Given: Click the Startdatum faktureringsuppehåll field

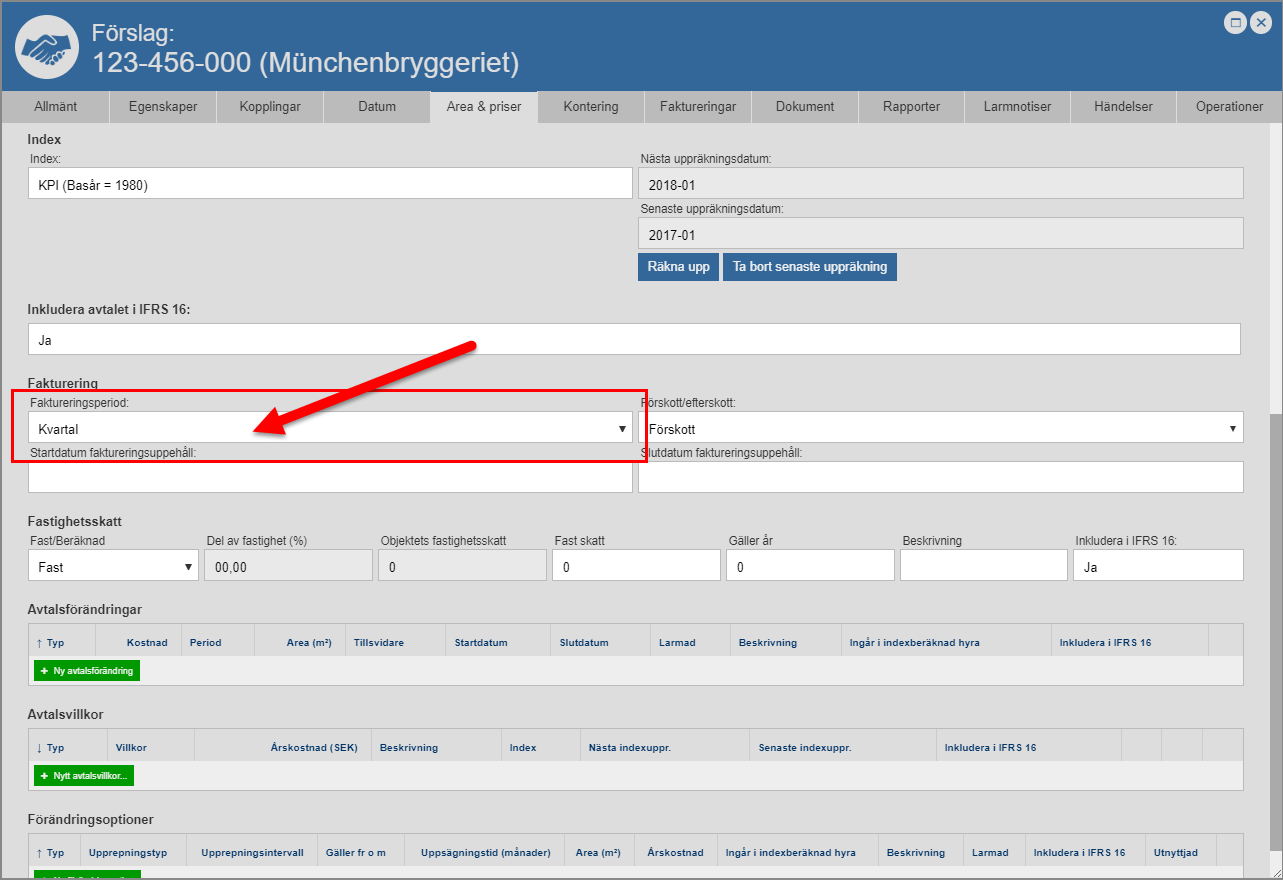Looking at the screenshot, I should pos(330,478).
